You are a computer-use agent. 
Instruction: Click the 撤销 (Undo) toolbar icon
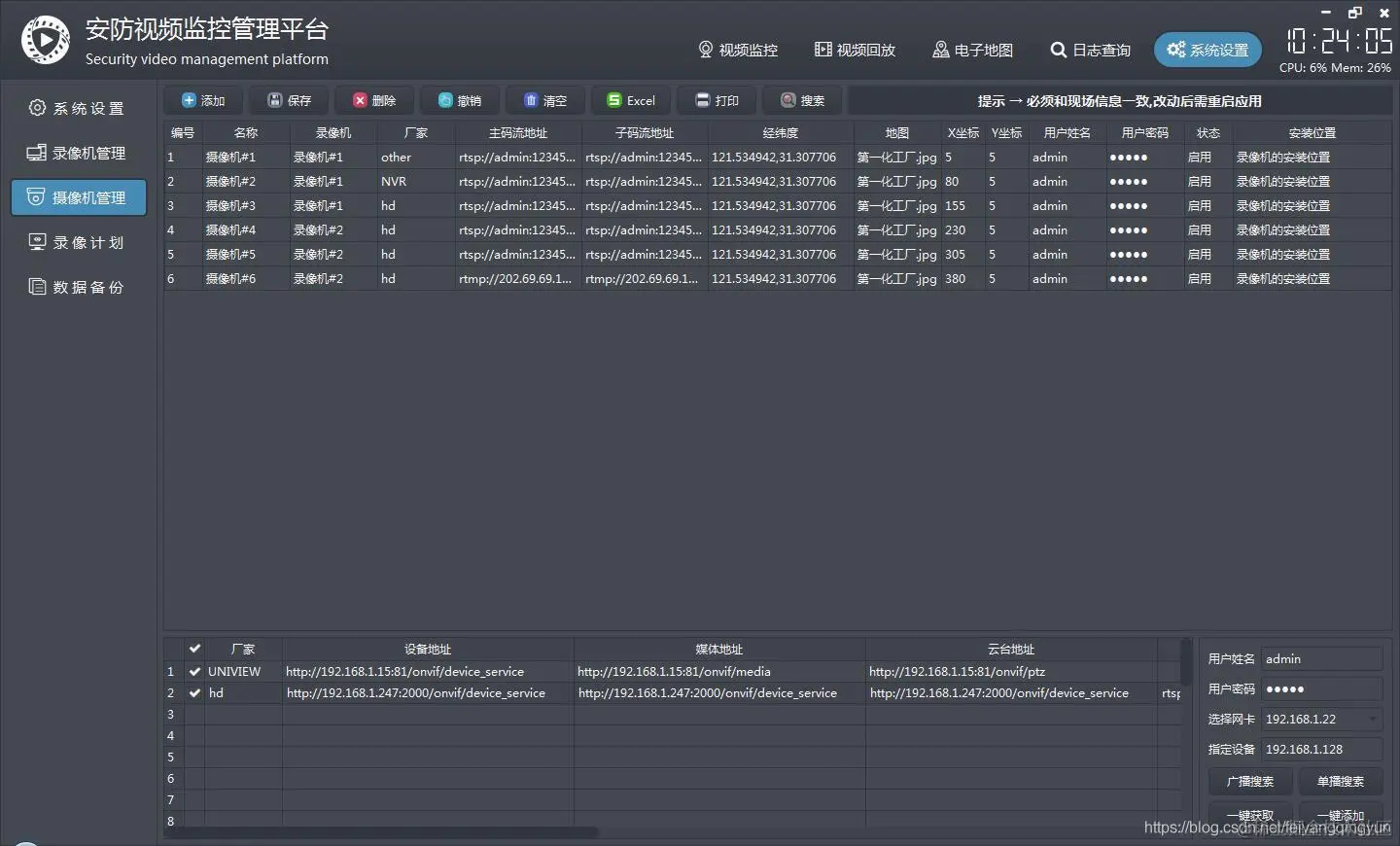coord(459,99)
